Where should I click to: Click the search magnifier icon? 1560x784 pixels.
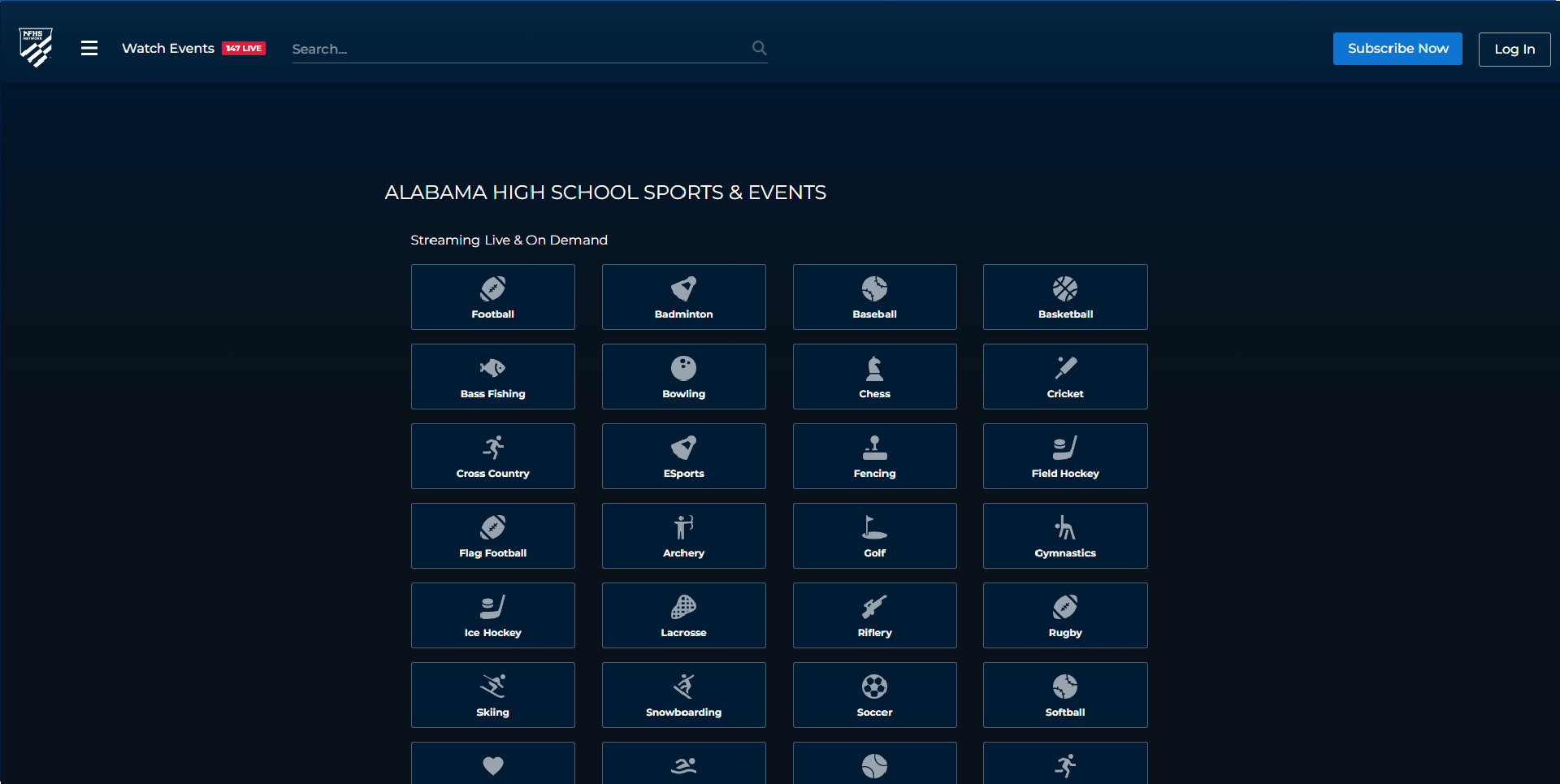point(759,48)
